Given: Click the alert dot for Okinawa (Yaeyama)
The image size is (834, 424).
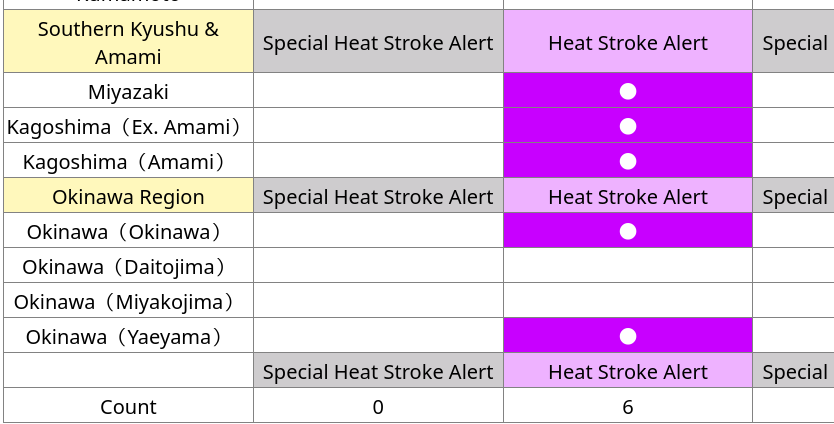Looking at the screenshot, I should (x=628, y=336).
